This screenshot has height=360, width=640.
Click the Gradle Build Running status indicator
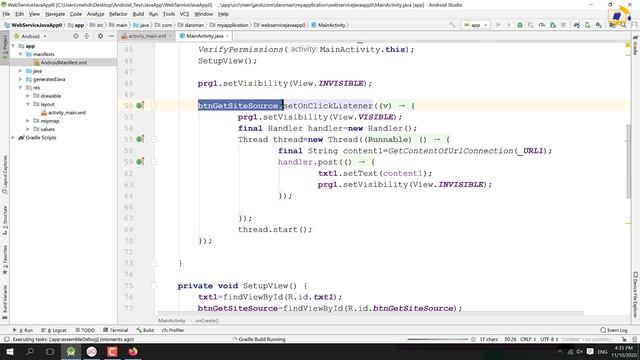(259, 339)
